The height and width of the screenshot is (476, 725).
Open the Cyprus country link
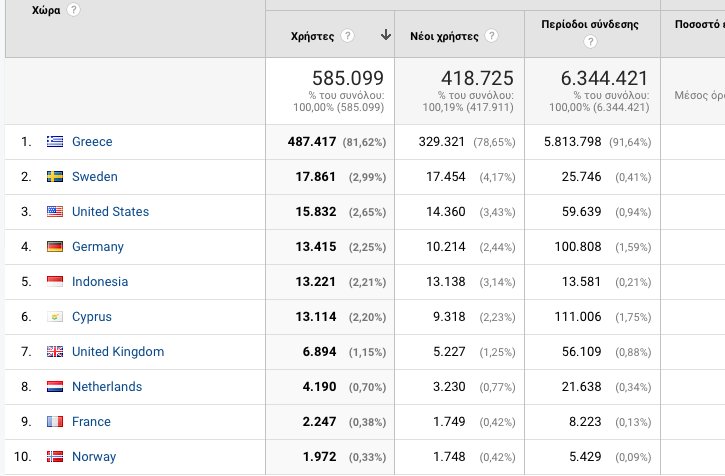92,317
